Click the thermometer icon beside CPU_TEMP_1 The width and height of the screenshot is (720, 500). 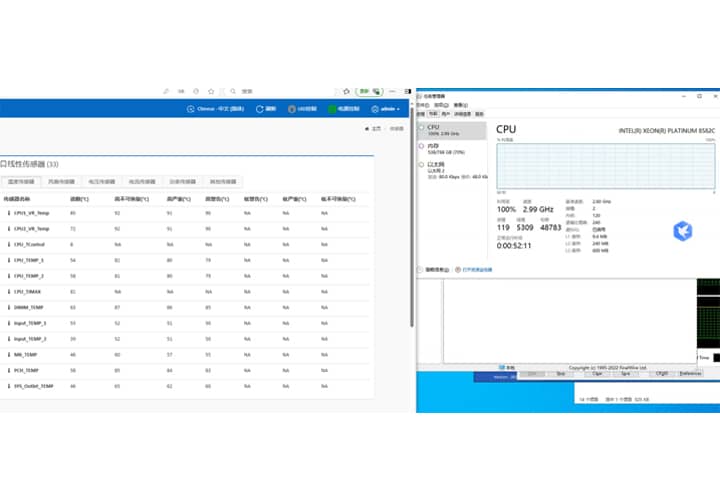8,260
